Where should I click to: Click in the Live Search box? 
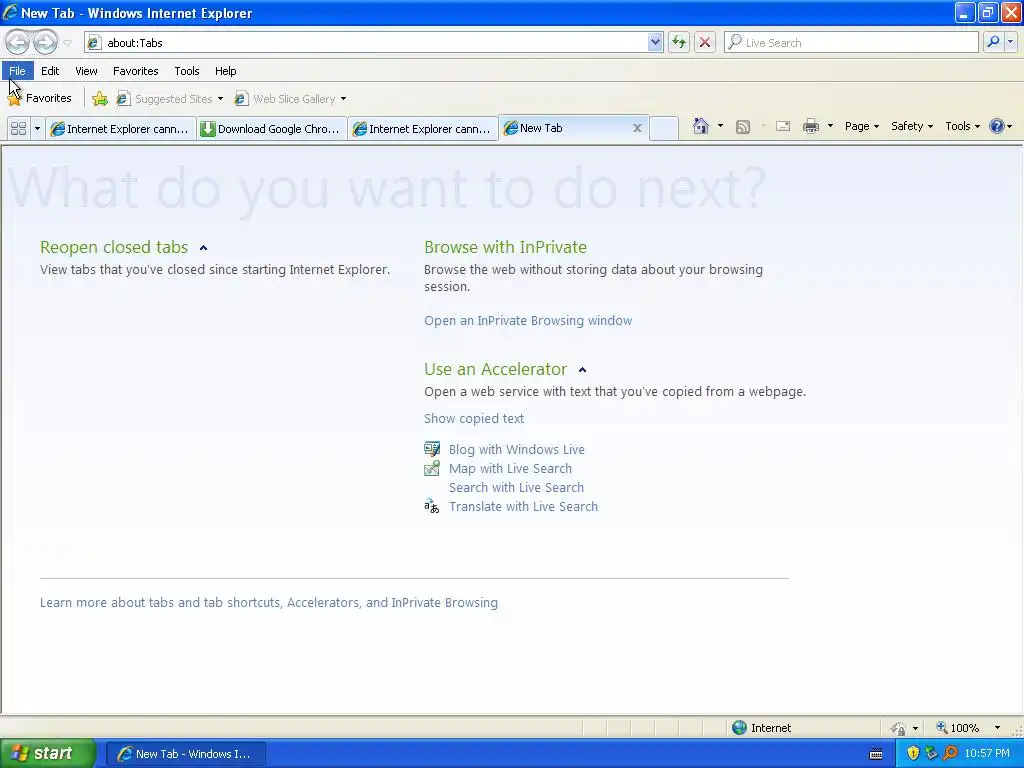851,42
